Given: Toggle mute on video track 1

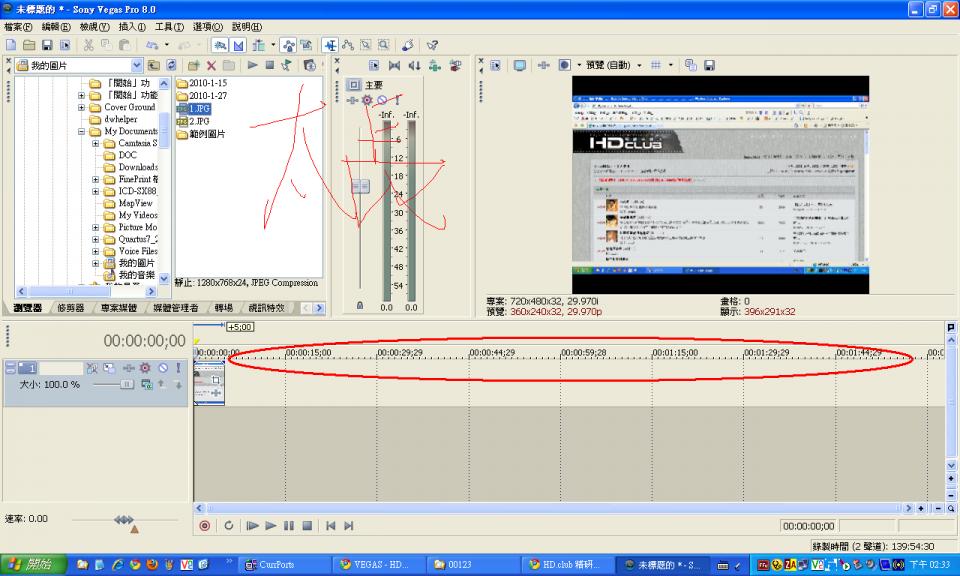Looking at the screenshot, I should pos(162,368).
